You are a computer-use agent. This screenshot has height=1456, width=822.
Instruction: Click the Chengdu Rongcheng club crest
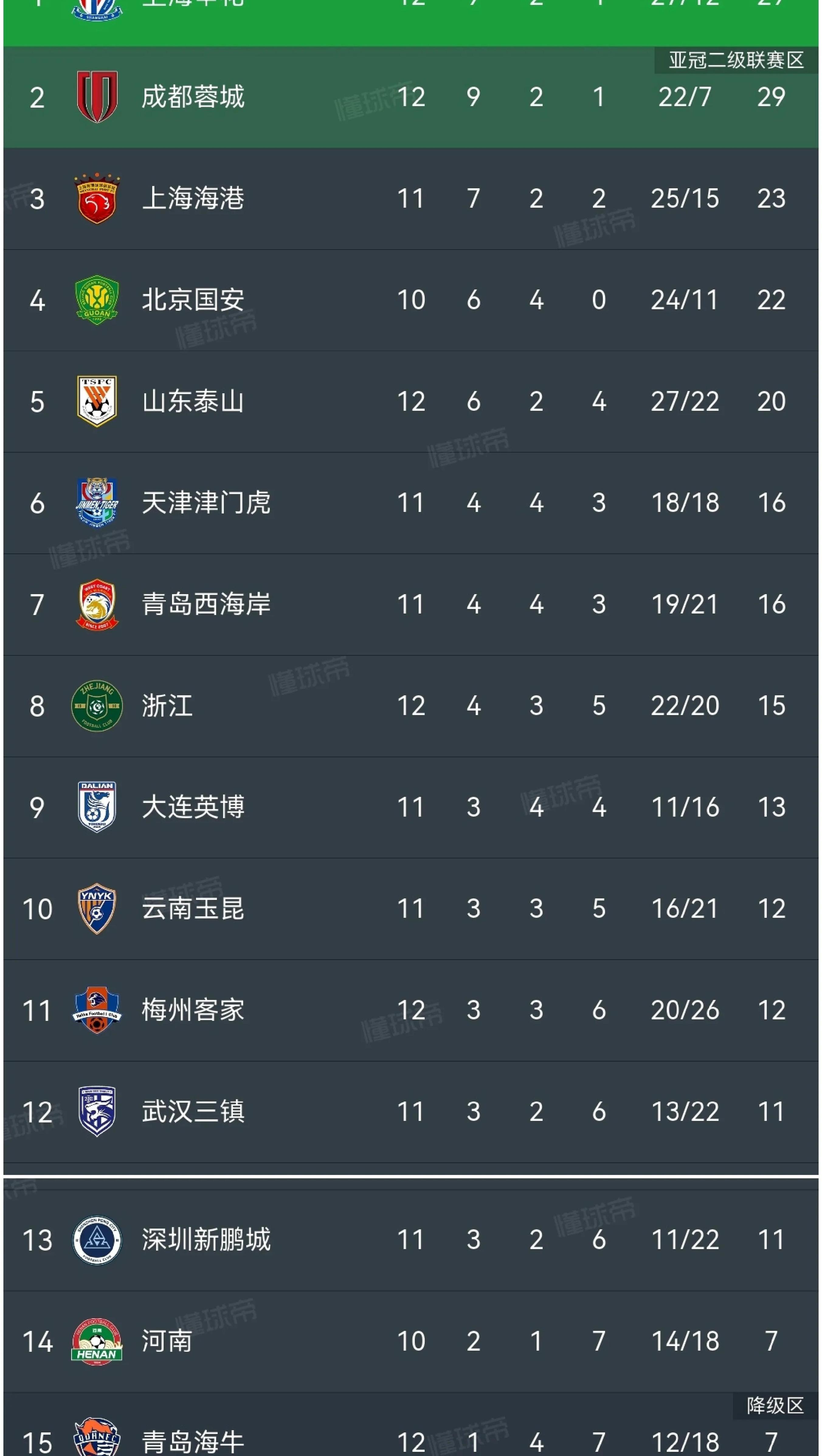tap(97, 97)
